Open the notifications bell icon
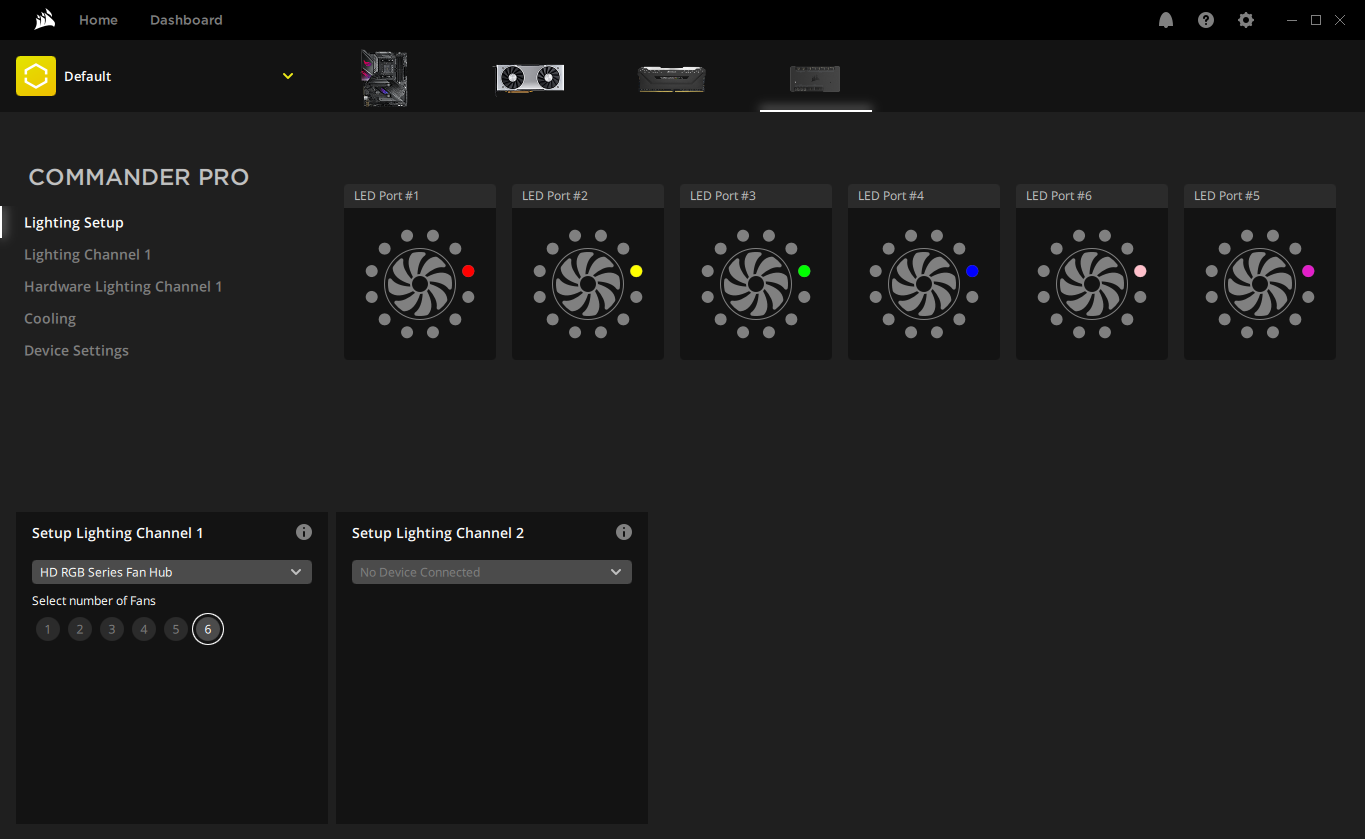The width and height of the screenshot is (1365, 839). 1166,20
